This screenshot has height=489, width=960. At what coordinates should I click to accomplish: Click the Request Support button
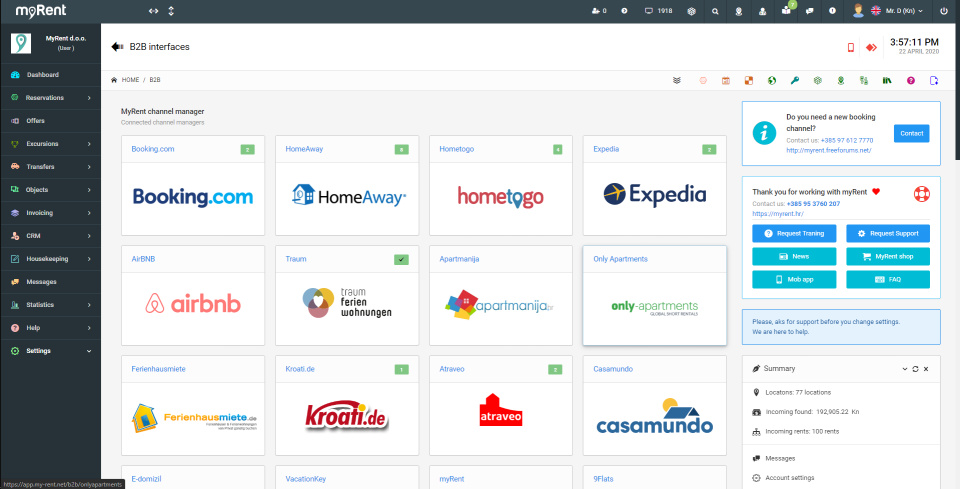pos(888,233)
